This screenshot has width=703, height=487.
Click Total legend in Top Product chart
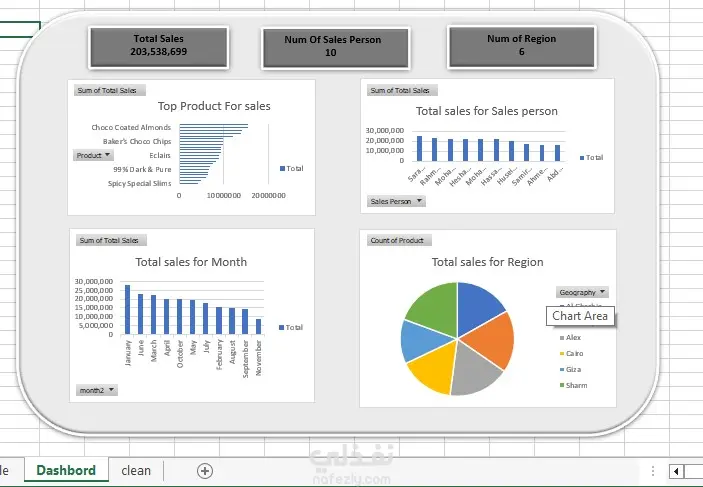click(x=291, y=169)
